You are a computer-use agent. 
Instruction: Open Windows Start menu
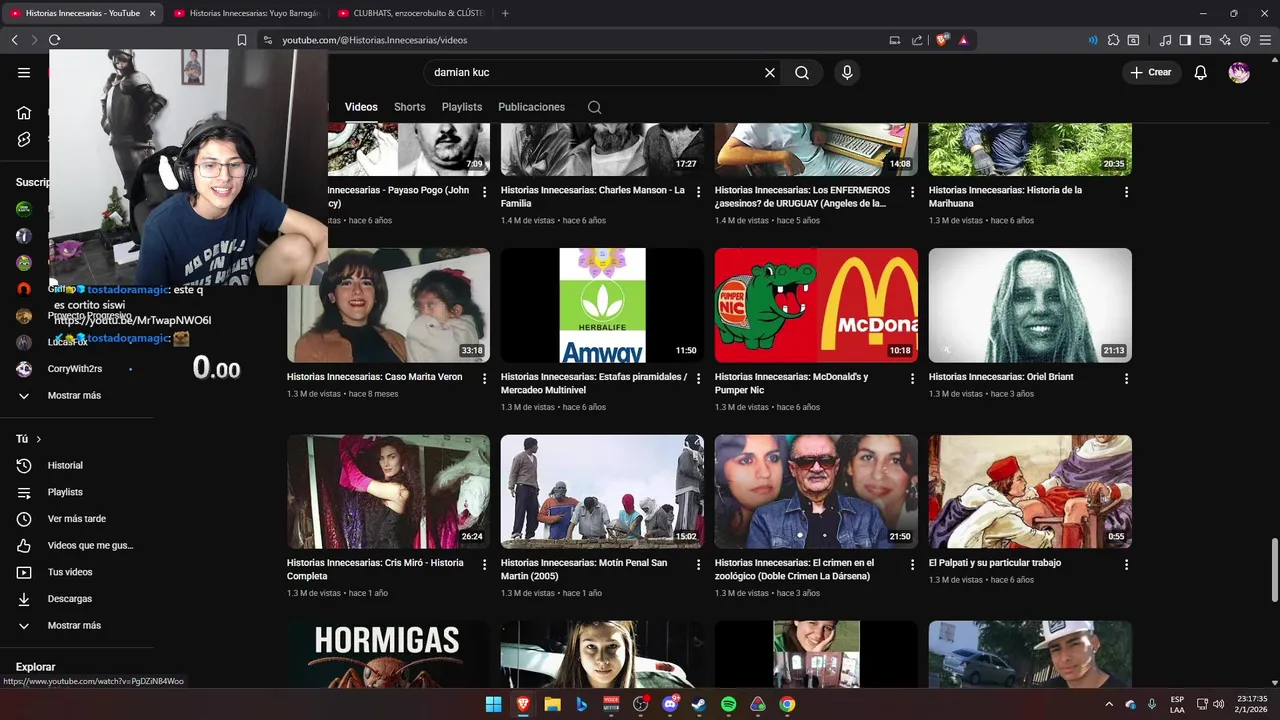493,704
